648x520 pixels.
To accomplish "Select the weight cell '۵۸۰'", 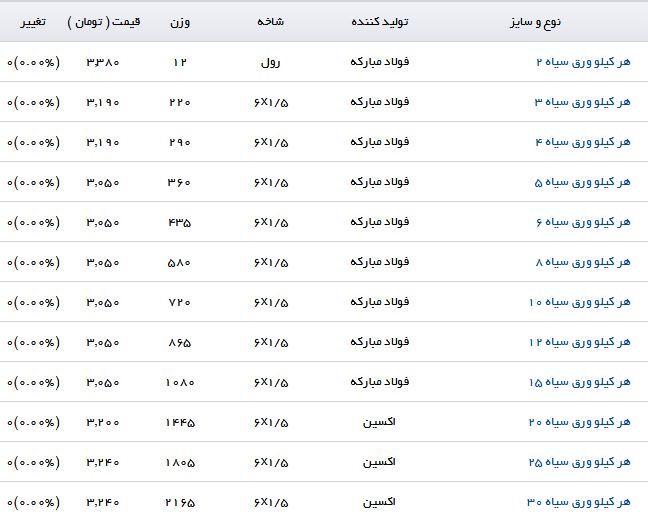I will click(x=179, y=262).
